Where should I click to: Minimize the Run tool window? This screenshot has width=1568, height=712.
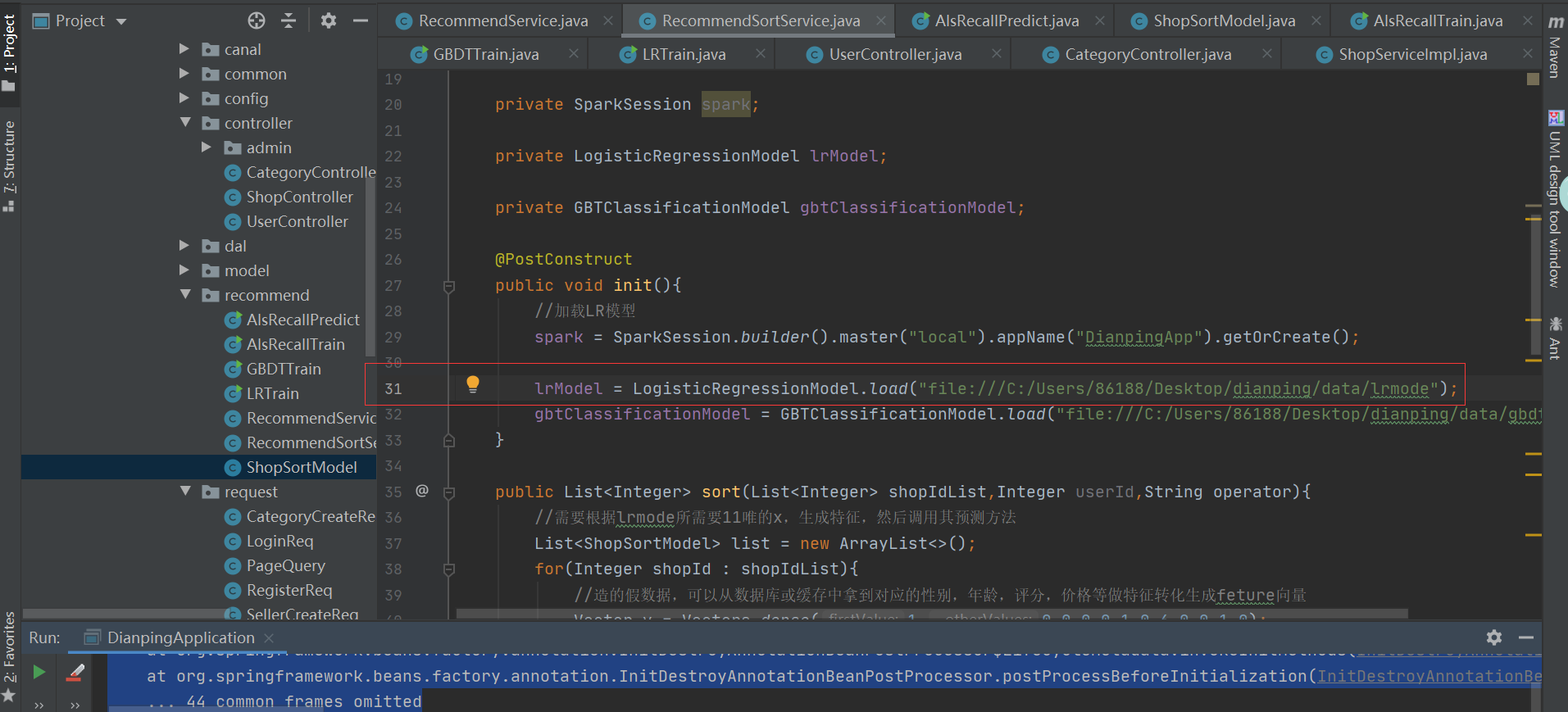[1526, 637]
